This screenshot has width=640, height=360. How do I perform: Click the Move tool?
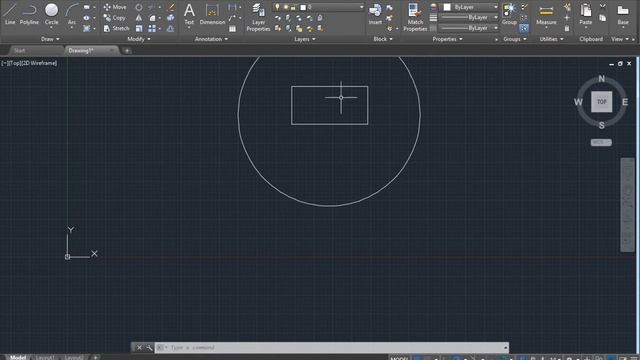pos(115,7)
